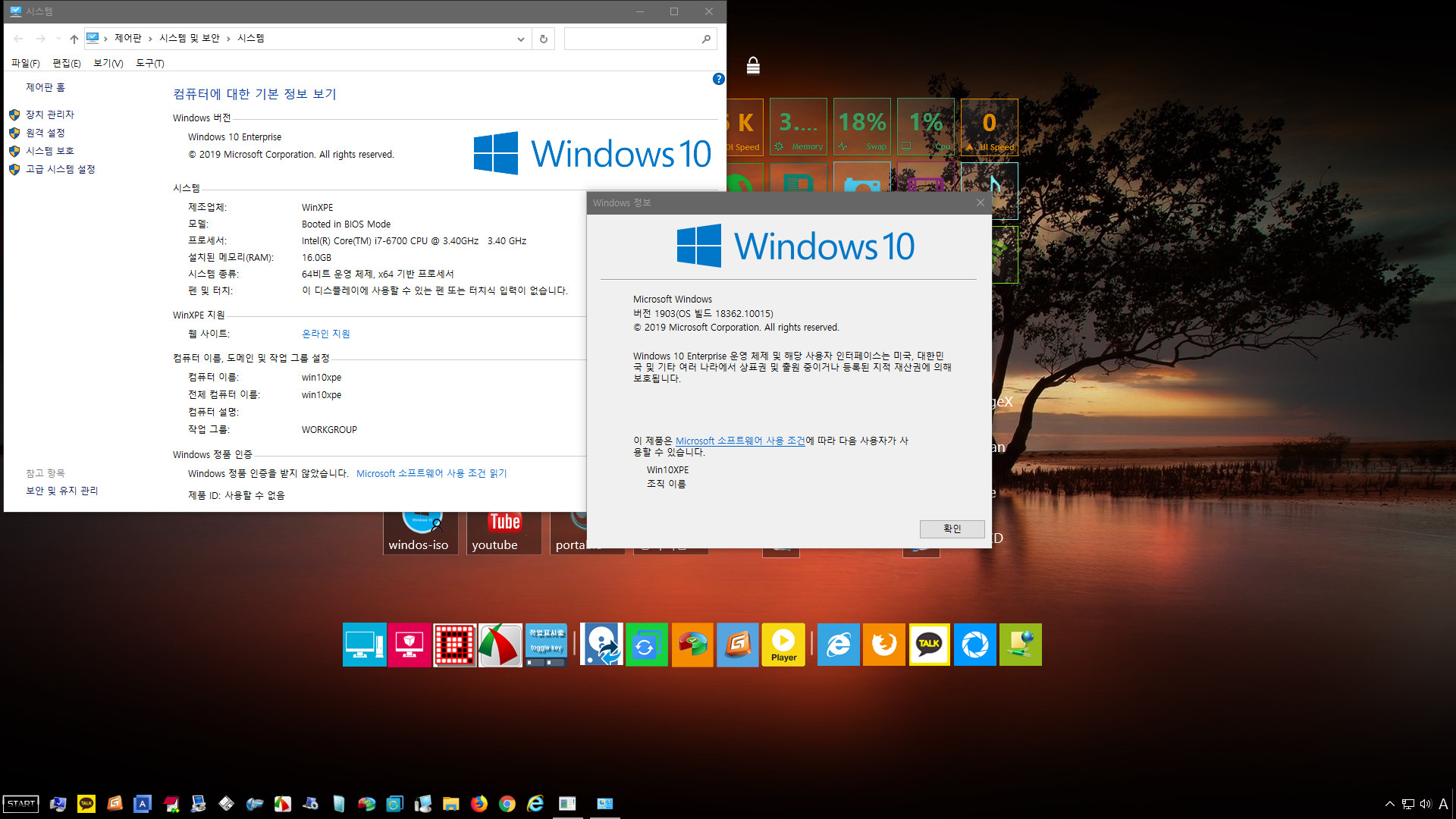Screen dimensions: 1456x819
Task: Open Firefox from taskbar
Action: (x=479, y=804)
